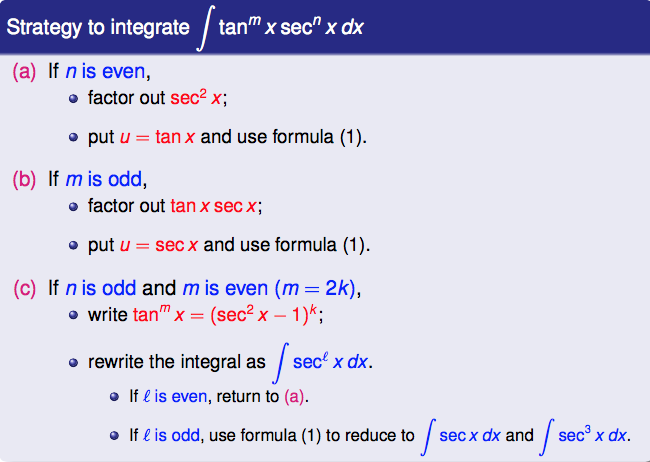This screenshot has height=462, width=650.
Task: Click the bullet before "factor out tan x sec x"
Action: pos(74,208)
